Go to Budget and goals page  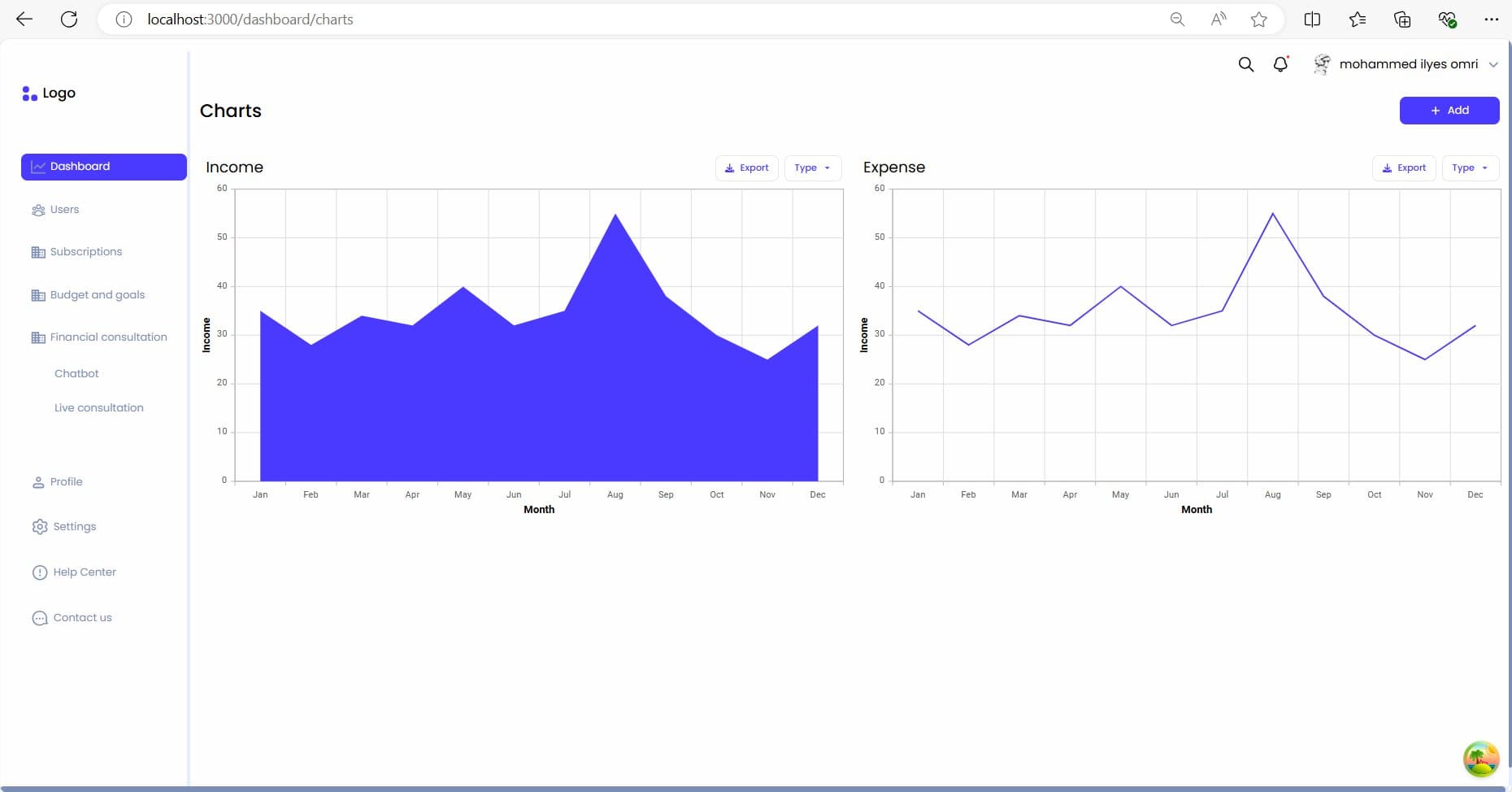(x=97, y=295)
